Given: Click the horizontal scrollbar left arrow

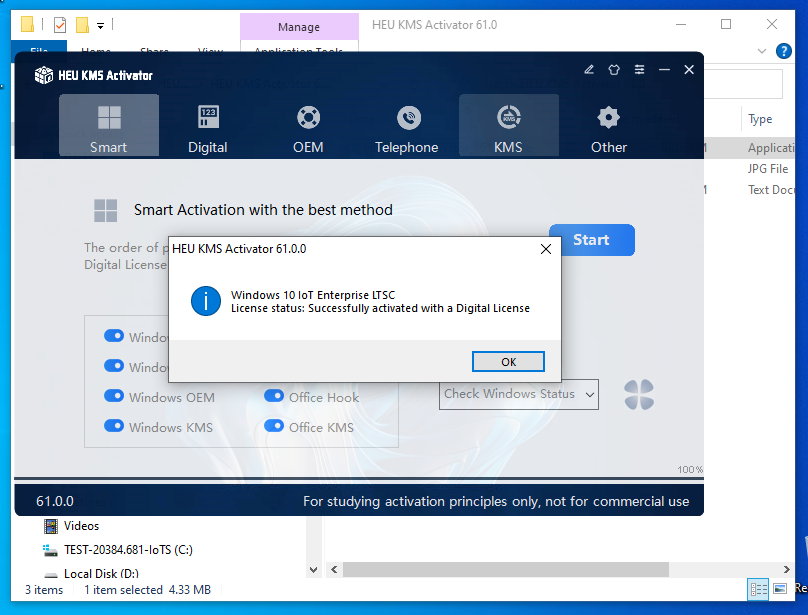Looking at the screenshot, I should pos(334,570).
